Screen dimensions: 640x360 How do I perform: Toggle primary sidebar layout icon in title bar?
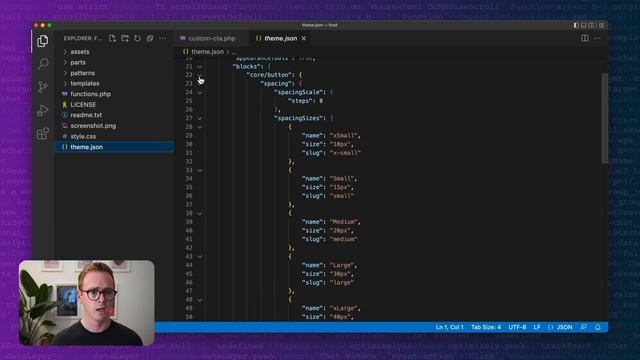[x=576, y=25]
